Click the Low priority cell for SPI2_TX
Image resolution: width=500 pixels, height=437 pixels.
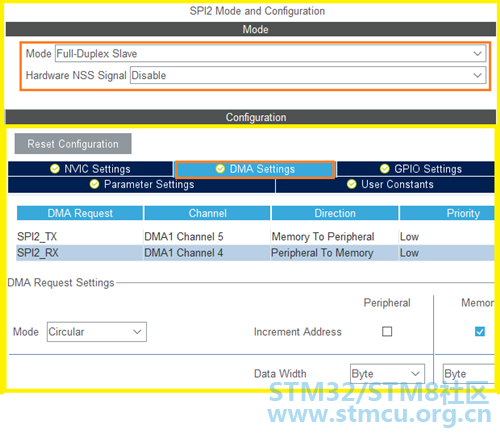(447, 237)
